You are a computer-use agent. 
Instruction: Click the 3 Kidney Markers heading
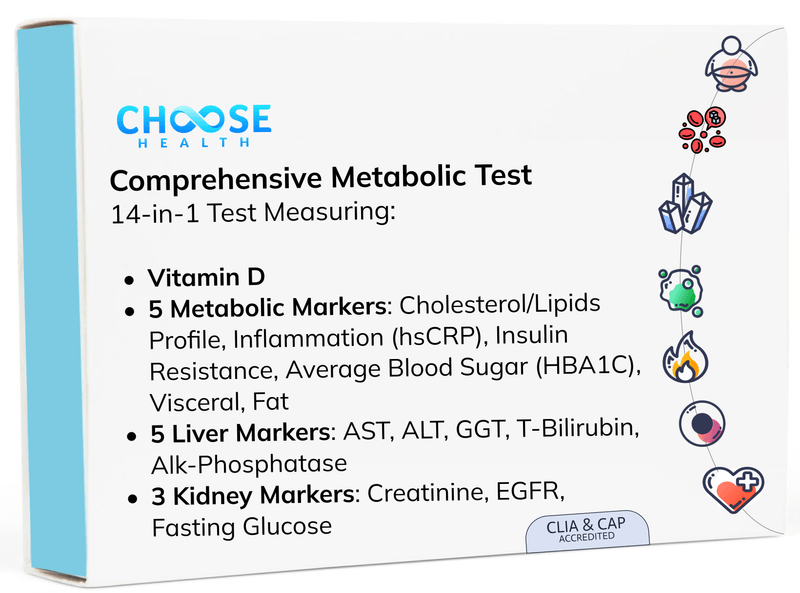click(x=254, y=495)
